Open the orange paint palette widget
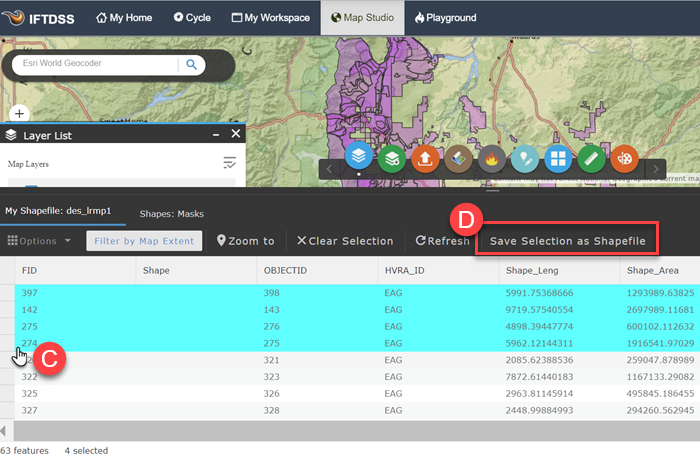This screenshot has width=700, height=459. tap(623, 158)
